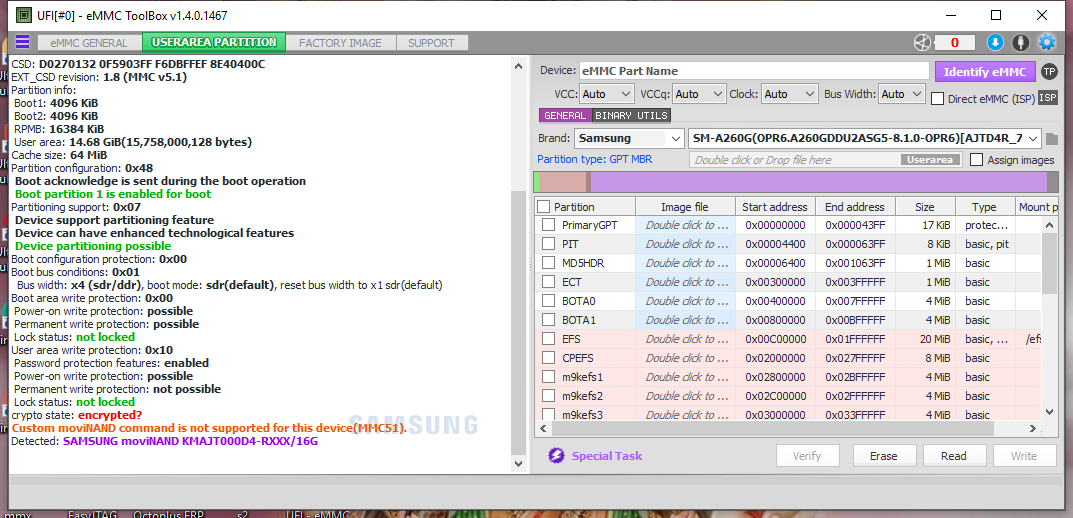The image size is (1073, 518).
Task: Check the PIT partition checkbox
Action: point(548,244)
